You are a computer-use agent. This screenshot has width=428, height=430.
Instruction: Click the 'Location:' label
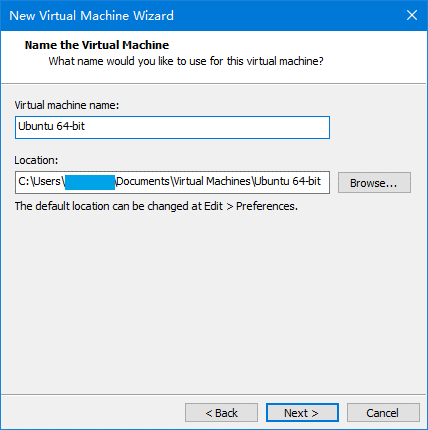(x=36, y=160)
